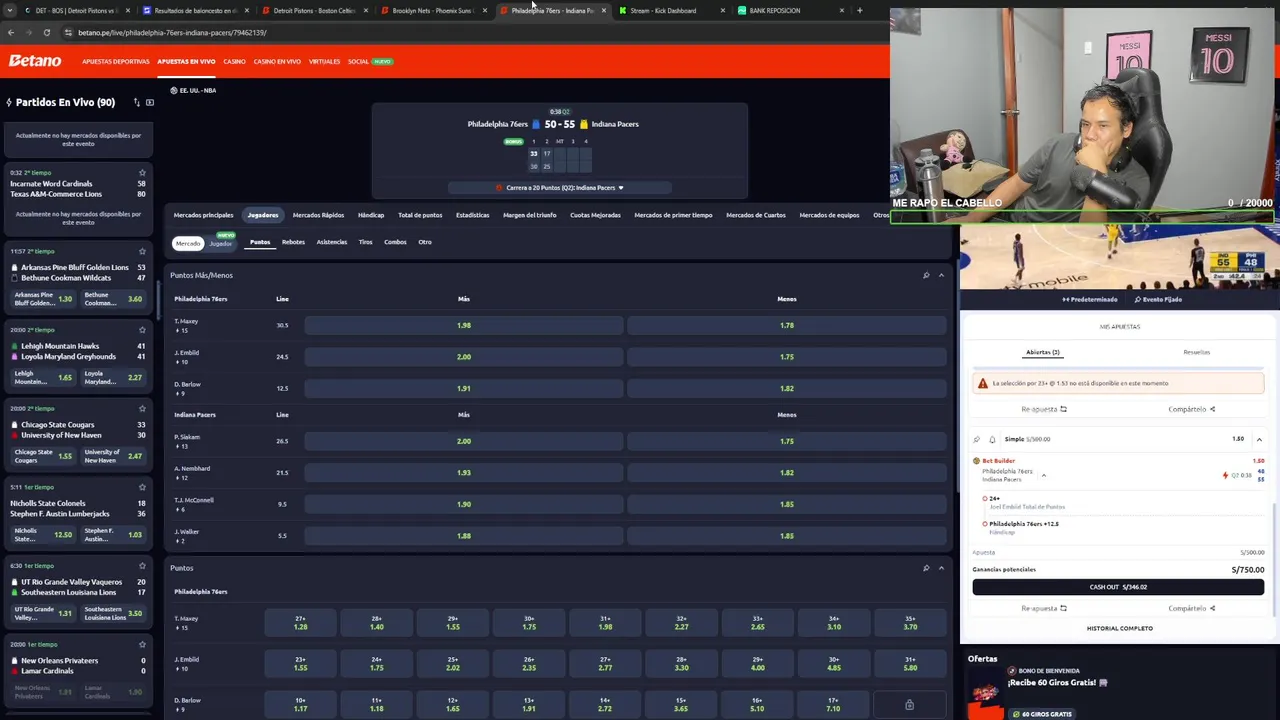Open the Jugadores market tab

click(263, 215)
